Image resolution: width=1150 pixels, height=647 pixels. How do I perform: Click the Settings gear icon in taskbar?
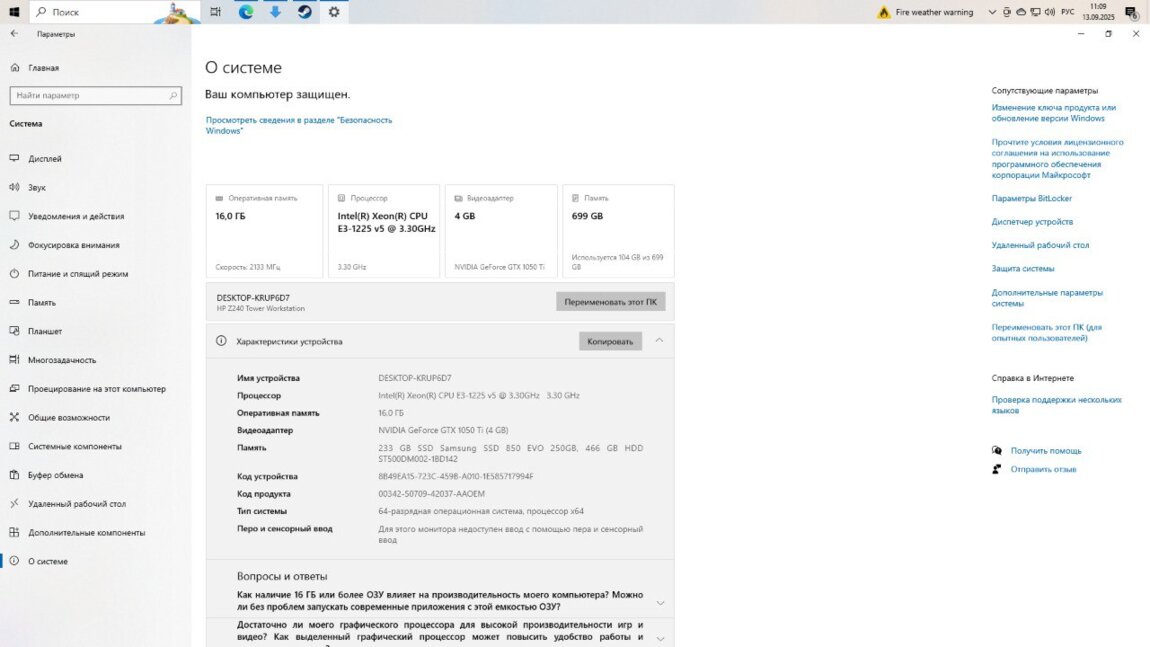pos(334,12)
